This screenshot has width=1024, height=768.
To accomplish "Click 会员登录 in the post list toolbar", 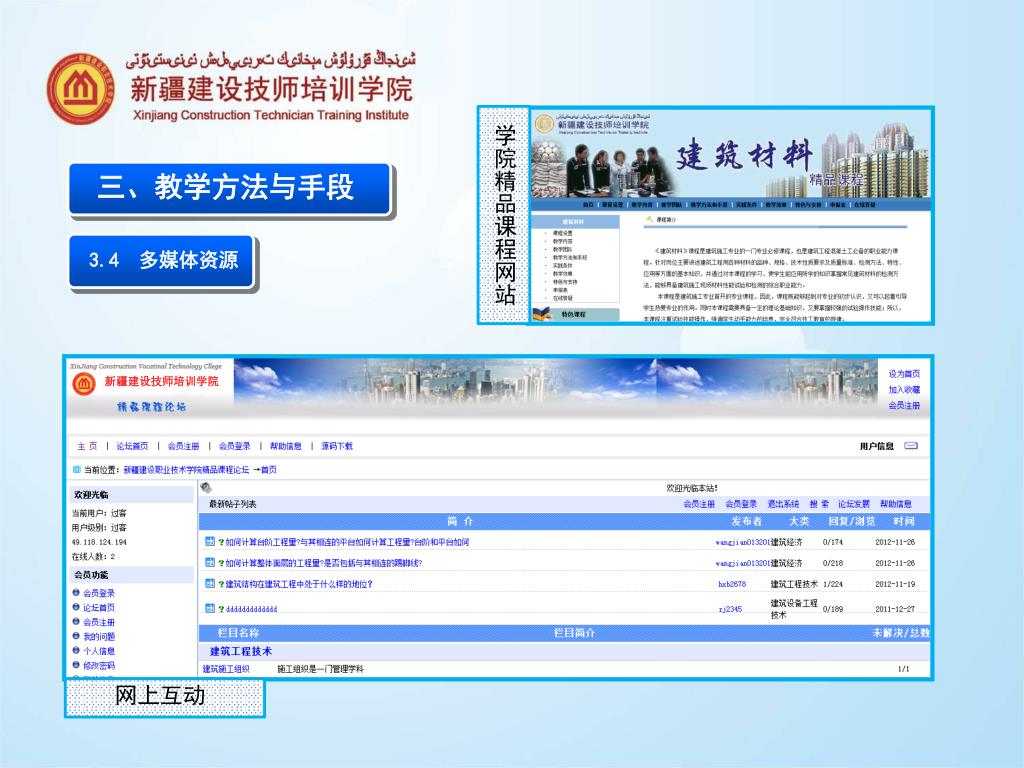I will pyautogui.click(x=741, y=504).
